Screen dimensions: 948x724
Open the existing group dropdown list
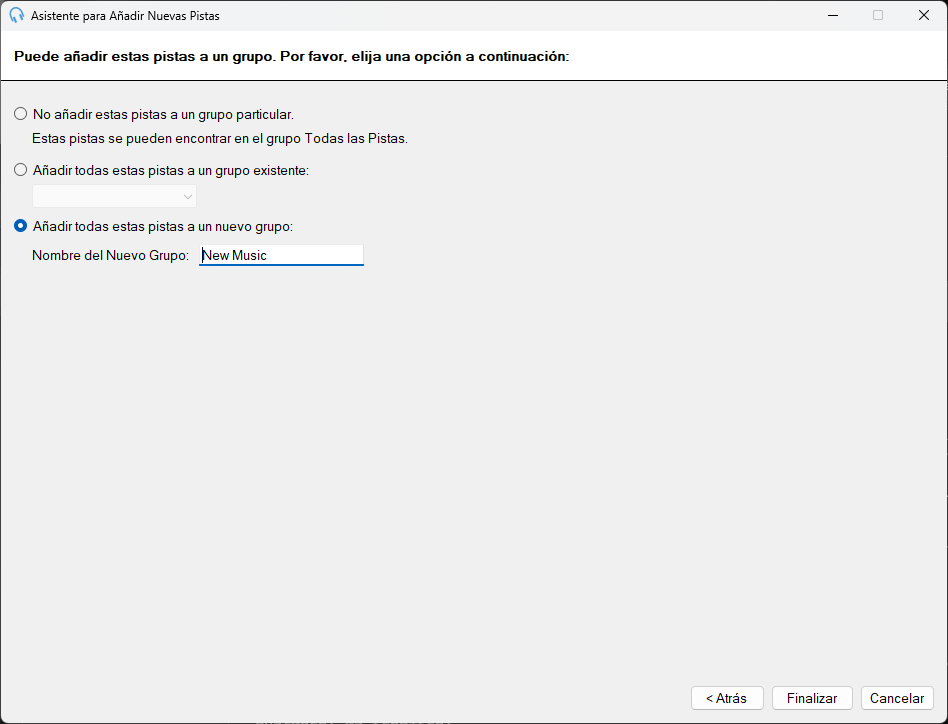point(114,196)
